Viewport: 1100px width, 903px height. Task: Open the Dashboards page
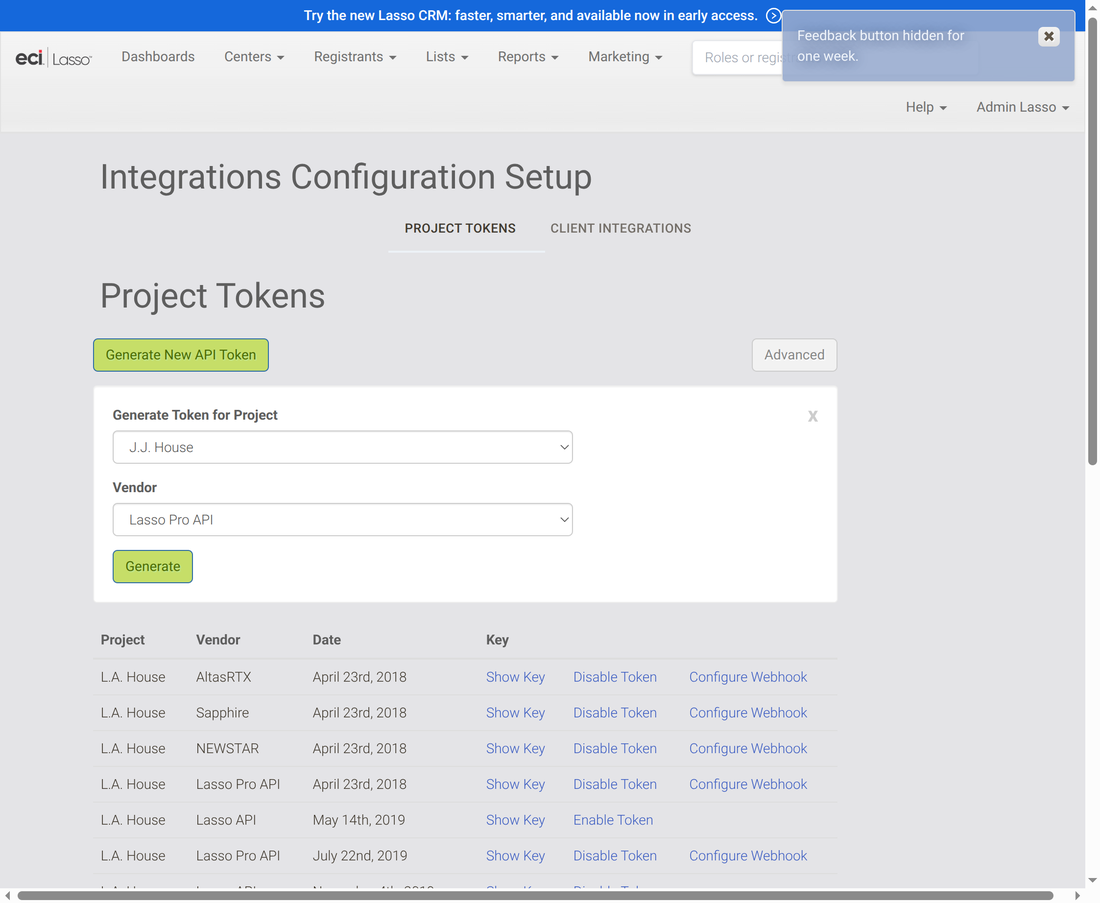point(158,57)
